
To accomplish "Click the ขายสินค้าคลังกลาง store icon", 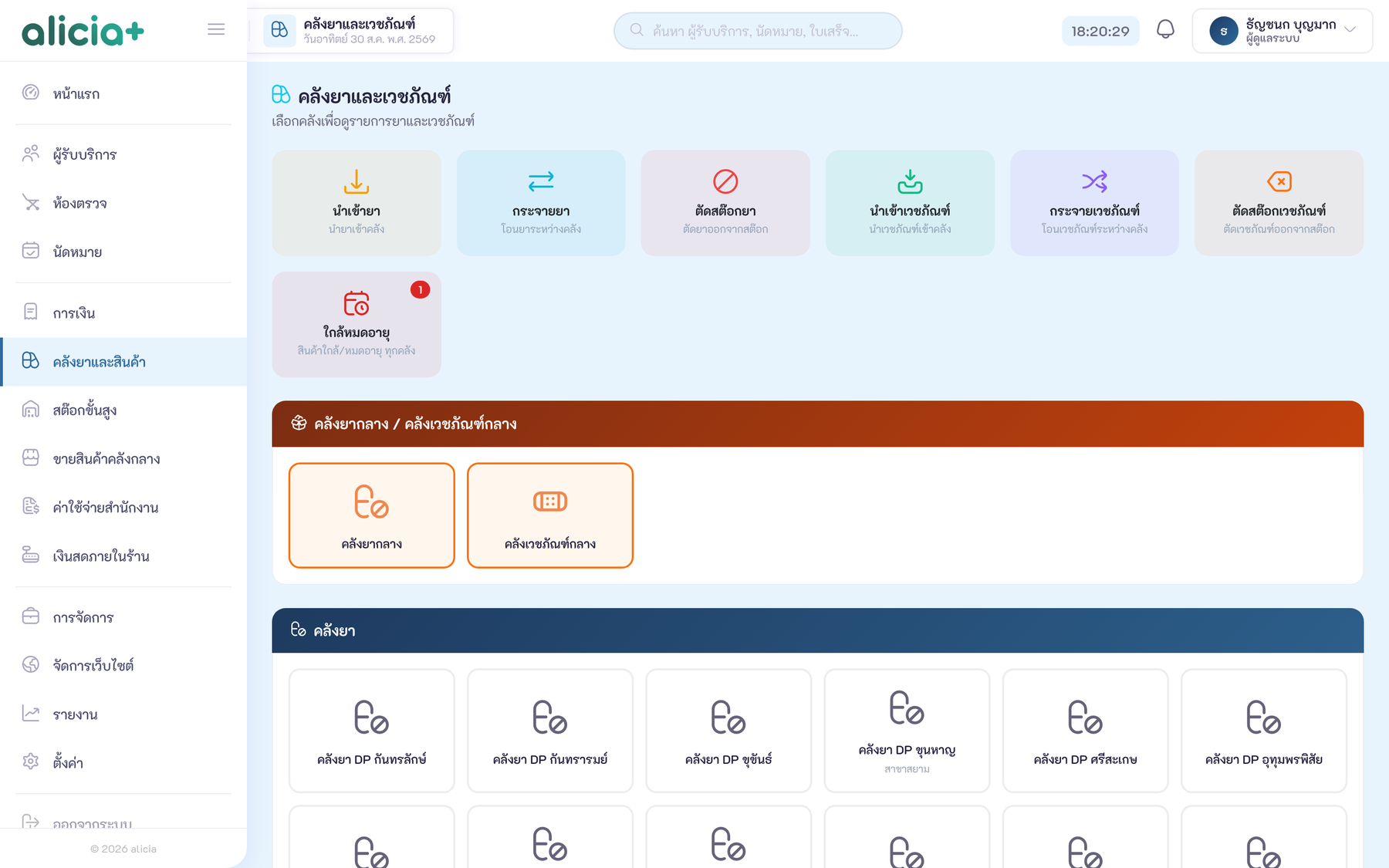I will (31, 458).
